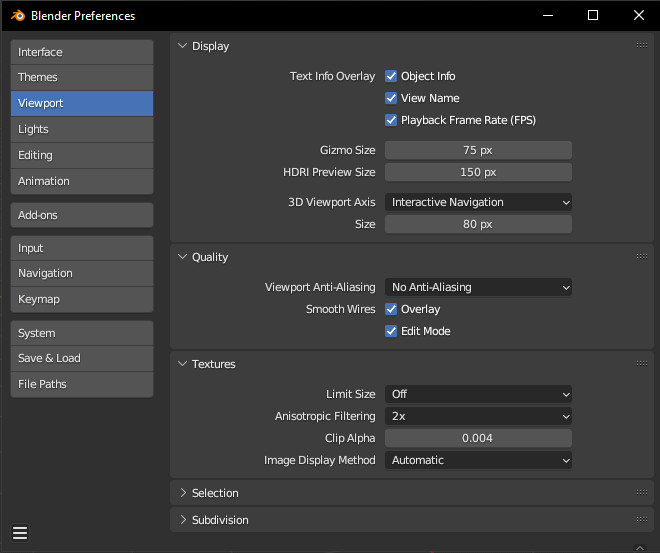The image size is (660, 553).
Task: Collapse the Quality panel
Action: [182, 257]
